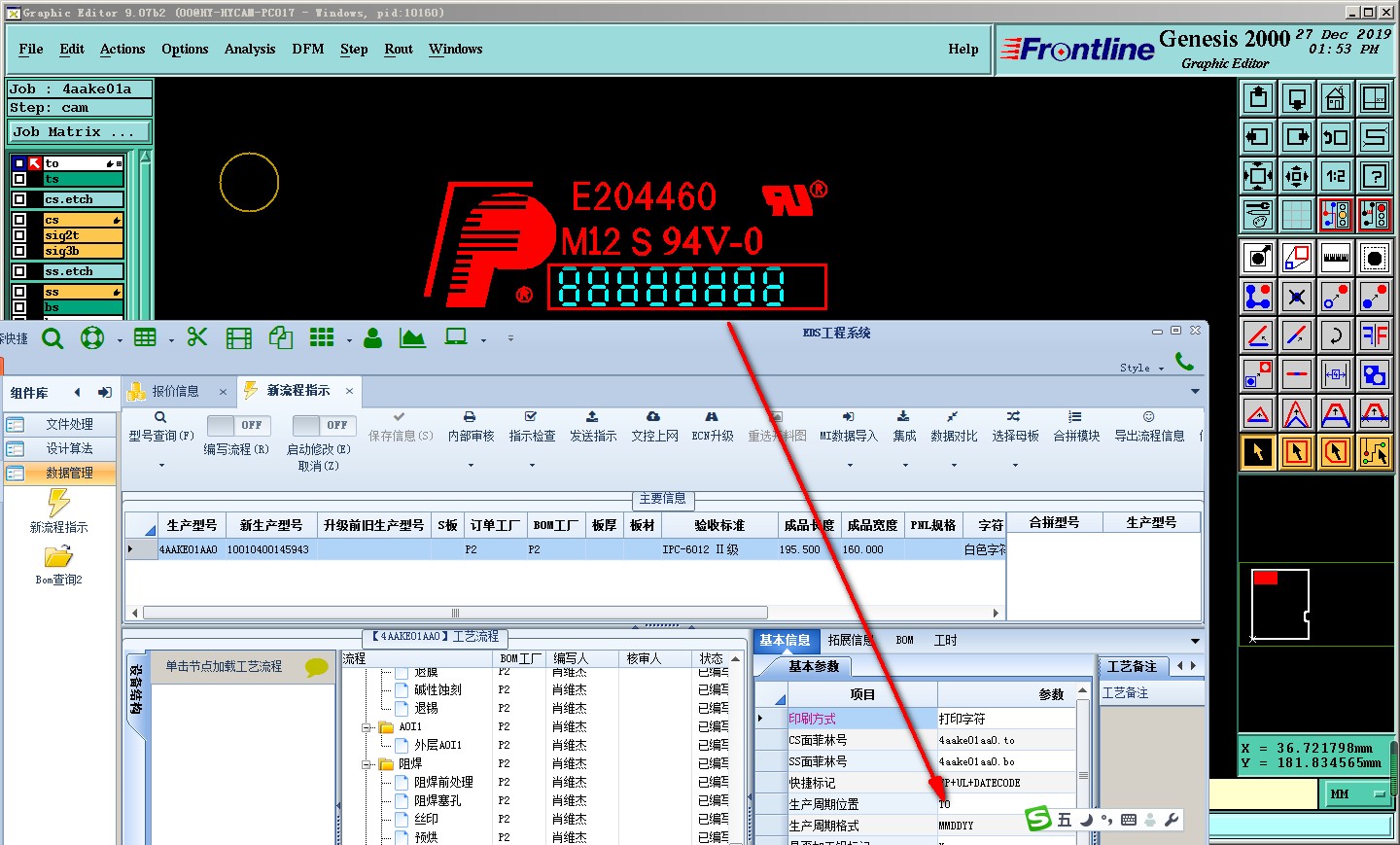Viewport: 1400px width, 845px height.
Task: Click the green magnifier search icon in EDS toolbar
Action: pyautogui.click(x=52, y=338)
